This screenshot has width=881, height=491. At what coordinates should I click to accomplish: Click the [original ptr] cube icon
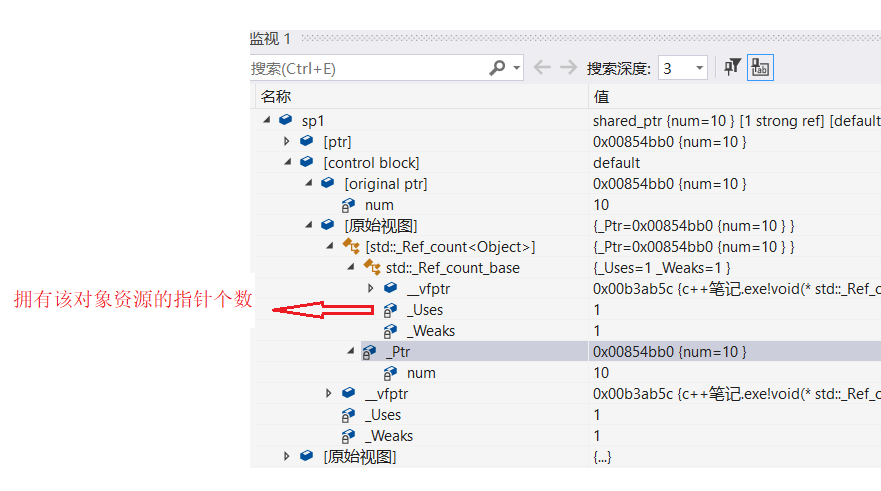tap(328, 183)
